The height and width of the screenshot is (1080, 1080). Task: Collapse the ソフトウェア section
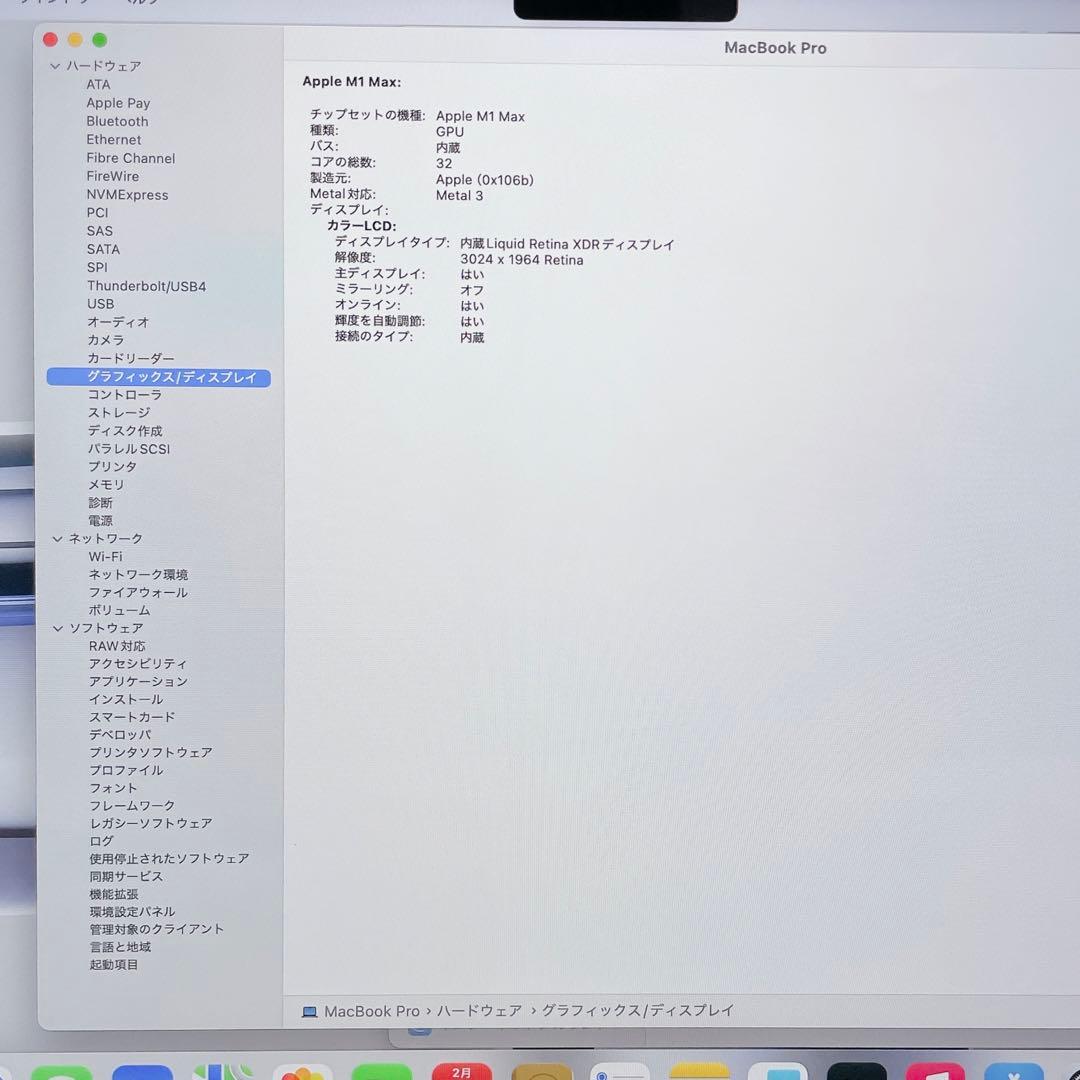click(57, 628)
